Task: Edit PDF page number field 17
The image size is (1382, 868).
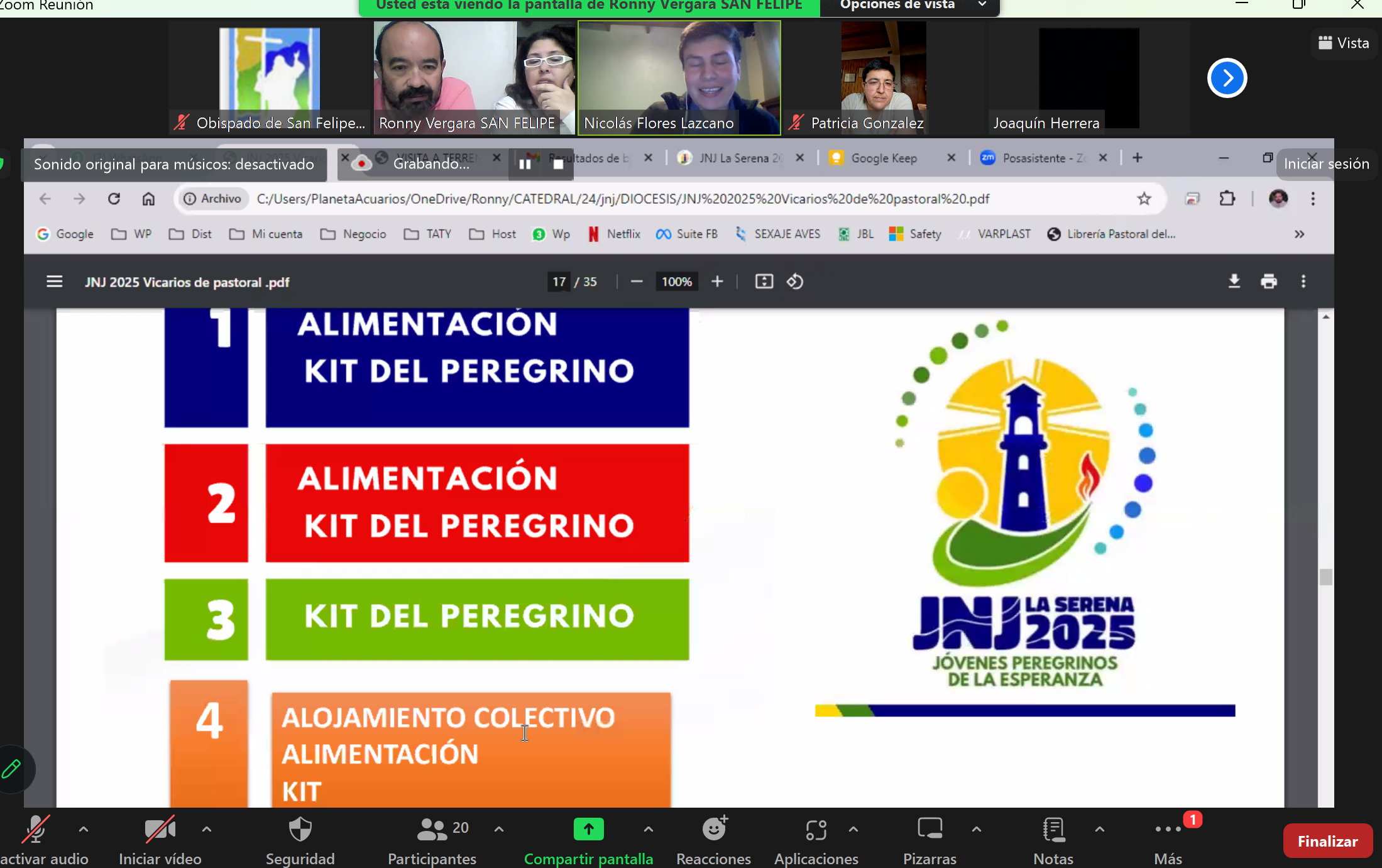Action: [559, 282]
